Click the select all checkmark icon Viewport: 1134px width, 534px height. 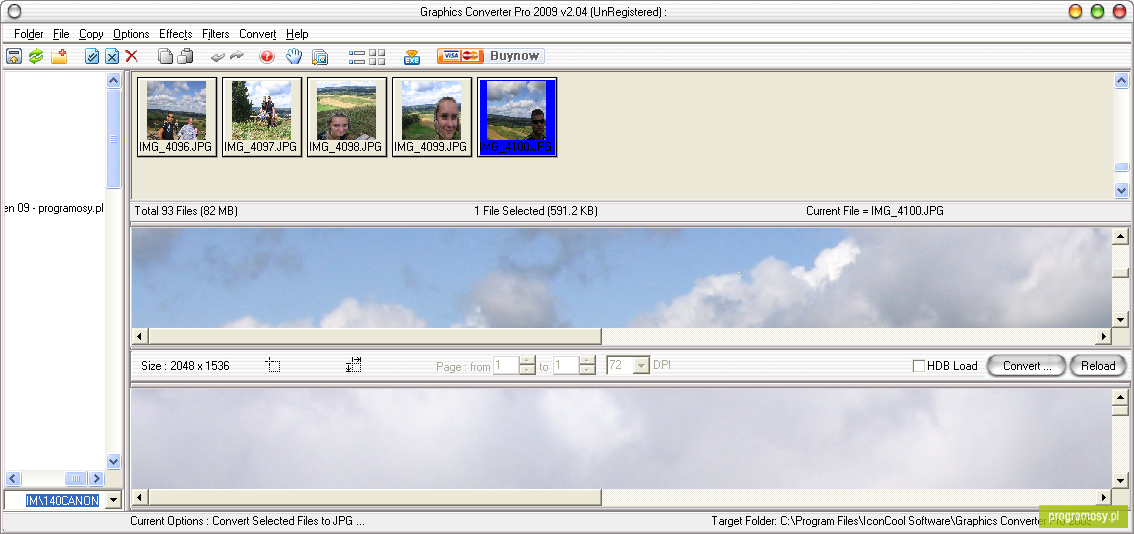pos(92,56)
